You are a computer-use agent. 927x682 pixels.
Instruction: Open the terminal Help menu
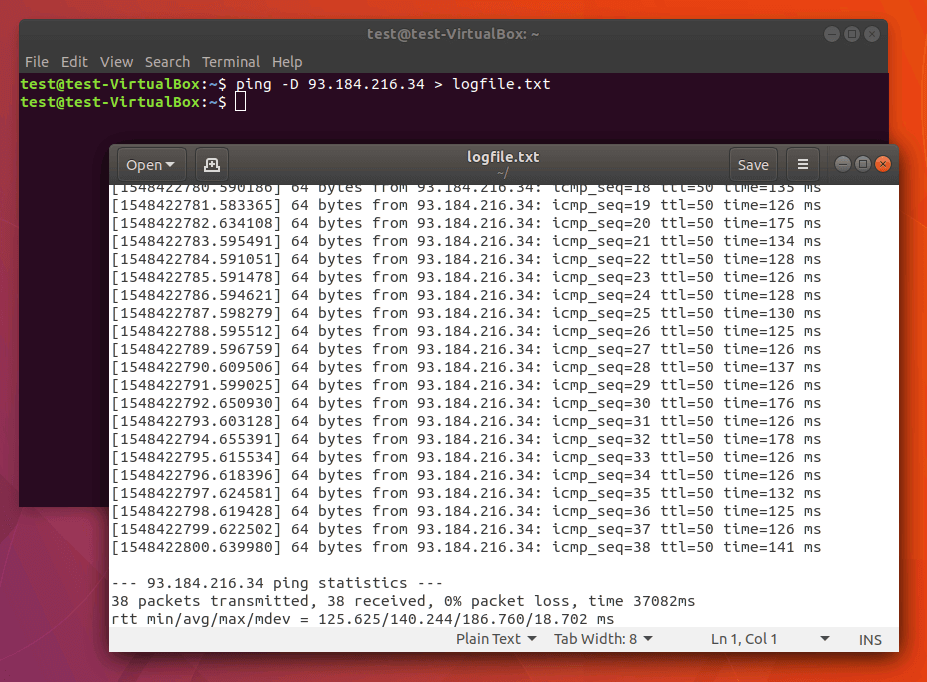pos(287,61)
